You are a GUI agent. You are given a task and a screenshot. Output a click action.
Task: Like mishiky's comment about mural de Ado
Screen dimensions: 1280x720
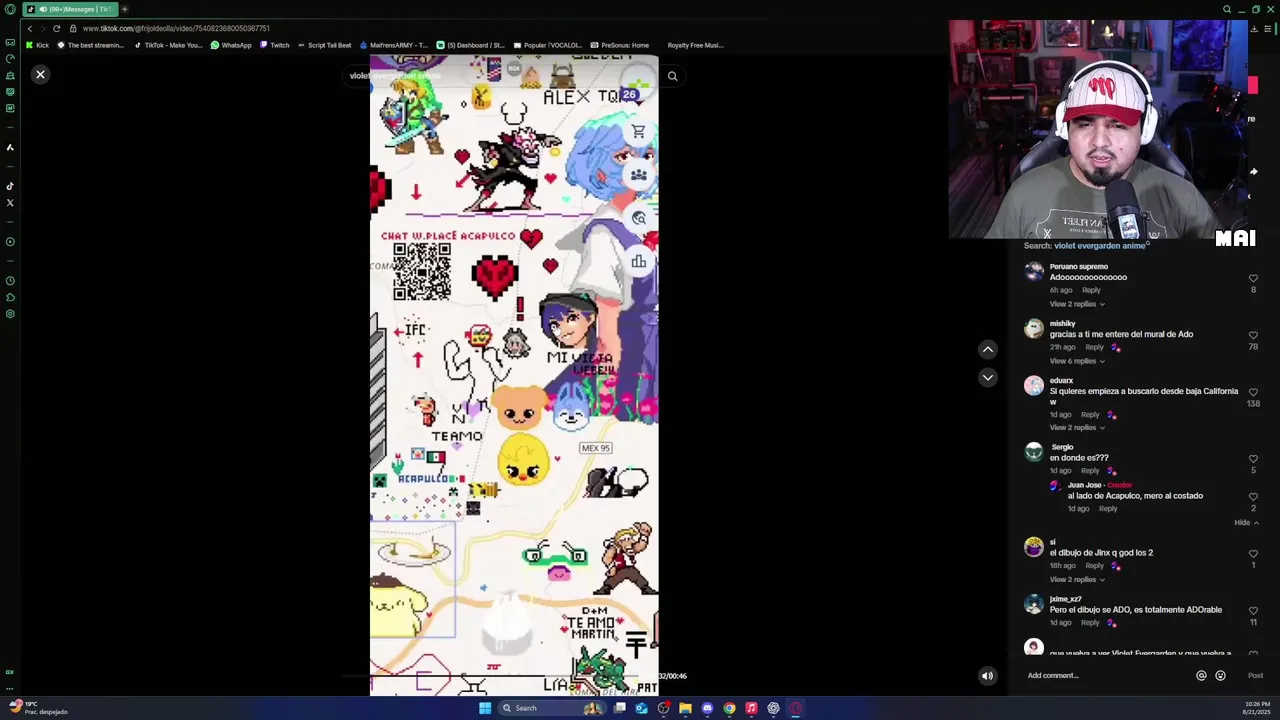[x=1253, y=335]
